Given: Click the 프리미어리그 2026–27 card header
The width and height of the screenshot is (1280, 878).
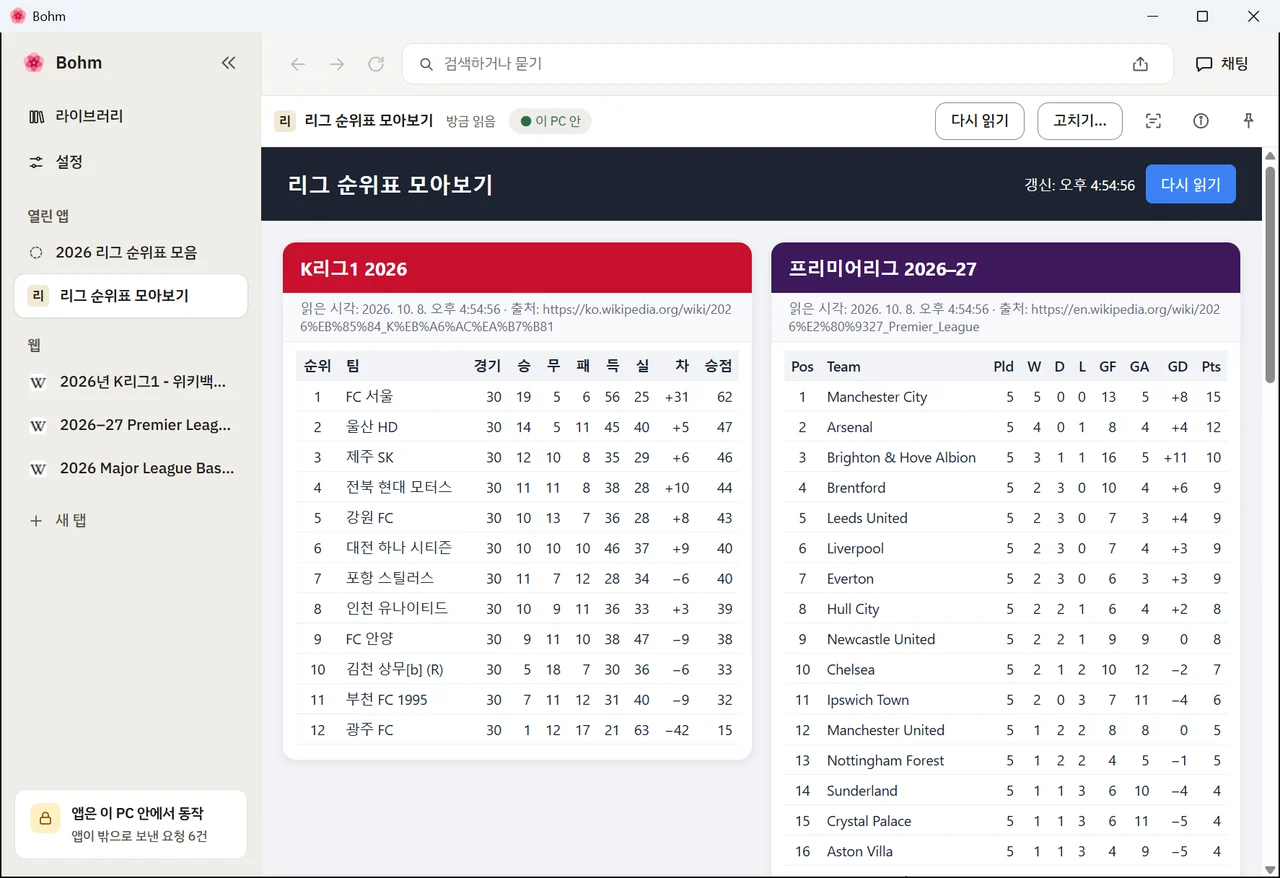Looking at the screenshot, I should (1006, 268).
